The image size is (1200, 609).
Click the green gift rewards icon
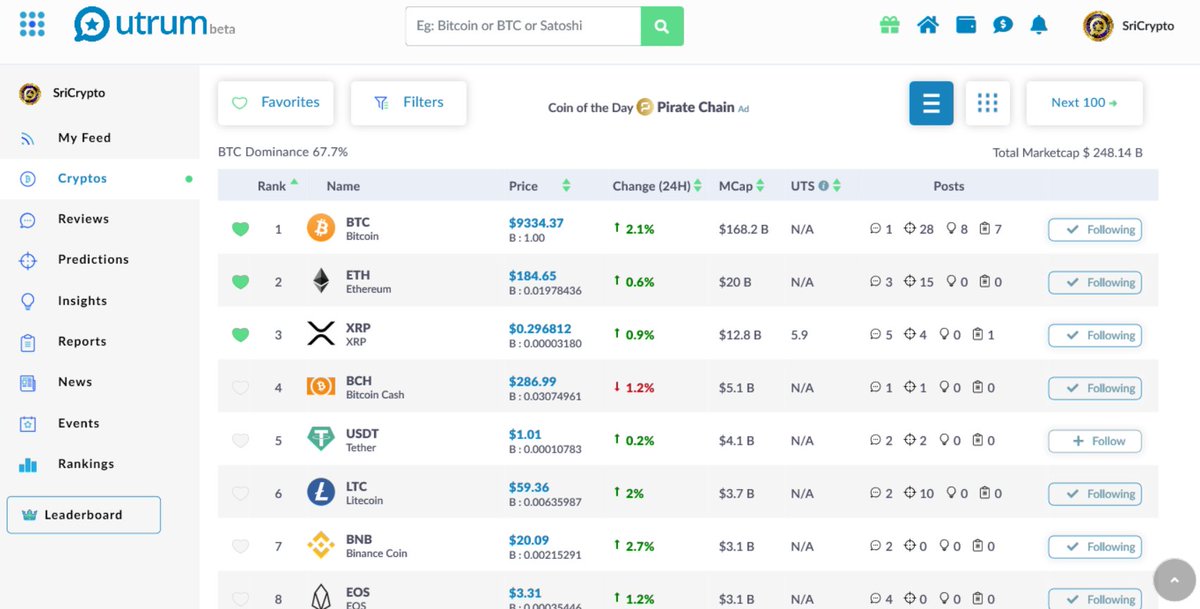889,25
